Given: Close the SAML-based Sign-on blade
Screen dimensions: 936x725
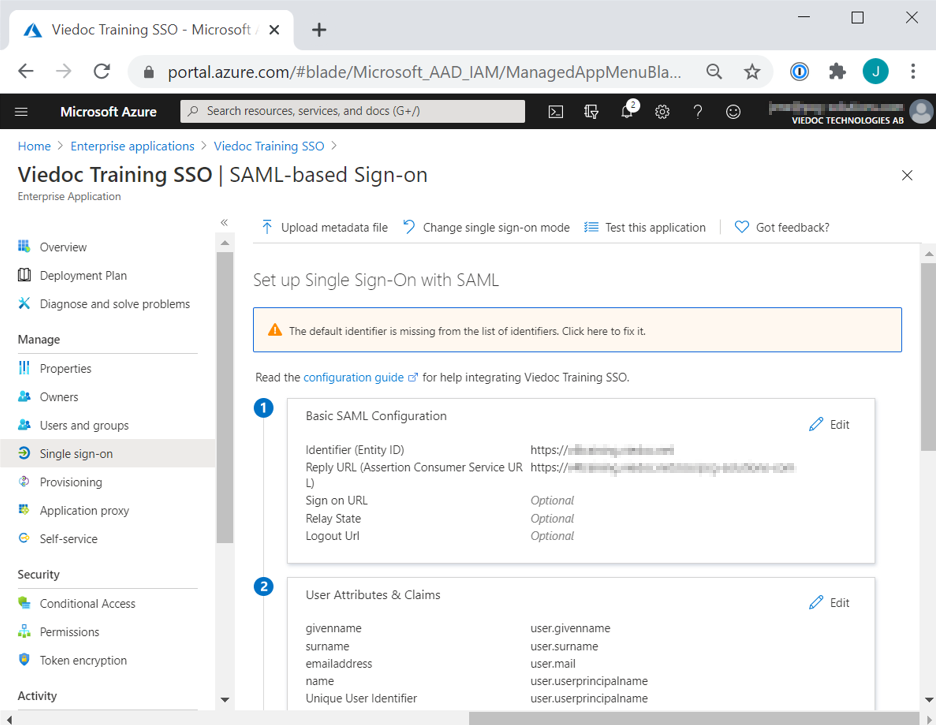Looking at the screenshot, I should [907, 175].
